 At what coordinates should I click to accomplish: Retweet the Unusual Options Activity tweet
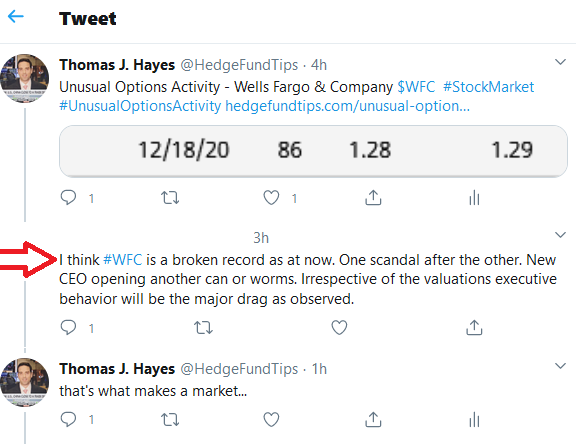tap(170, 198)
